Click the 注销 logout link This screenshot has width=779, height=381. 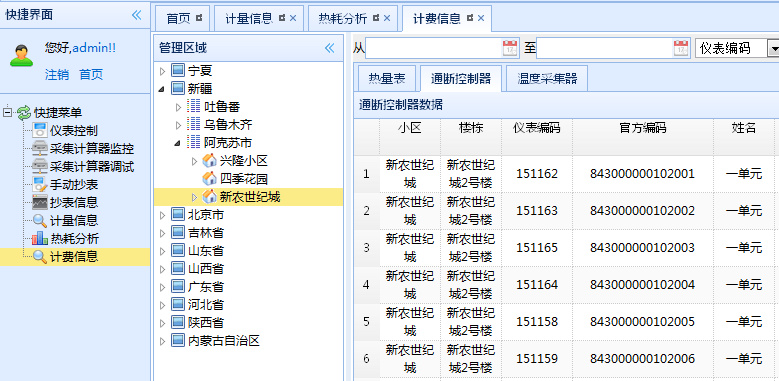[57, 75]
